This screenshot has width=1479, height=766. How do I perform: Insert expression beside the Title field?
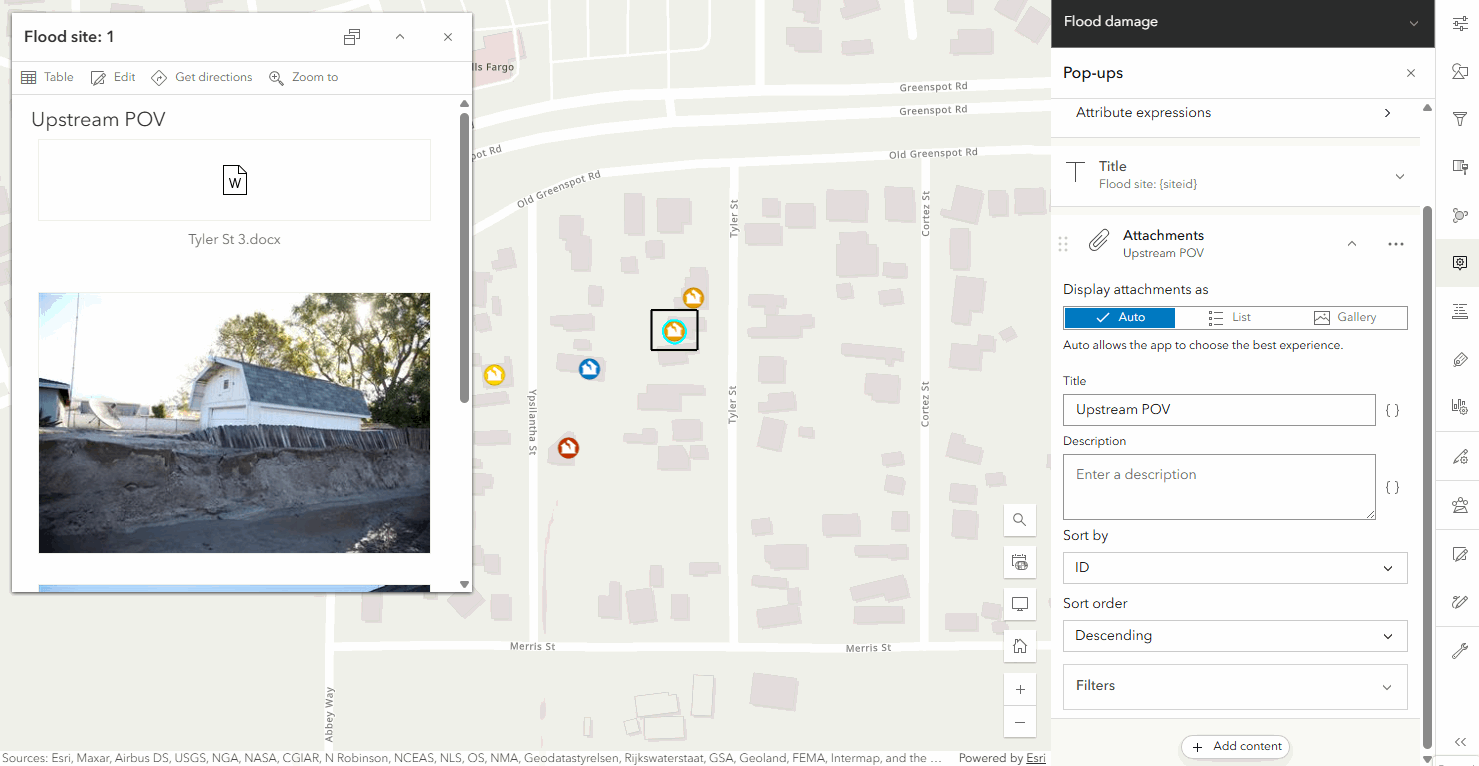point(1392,410)
